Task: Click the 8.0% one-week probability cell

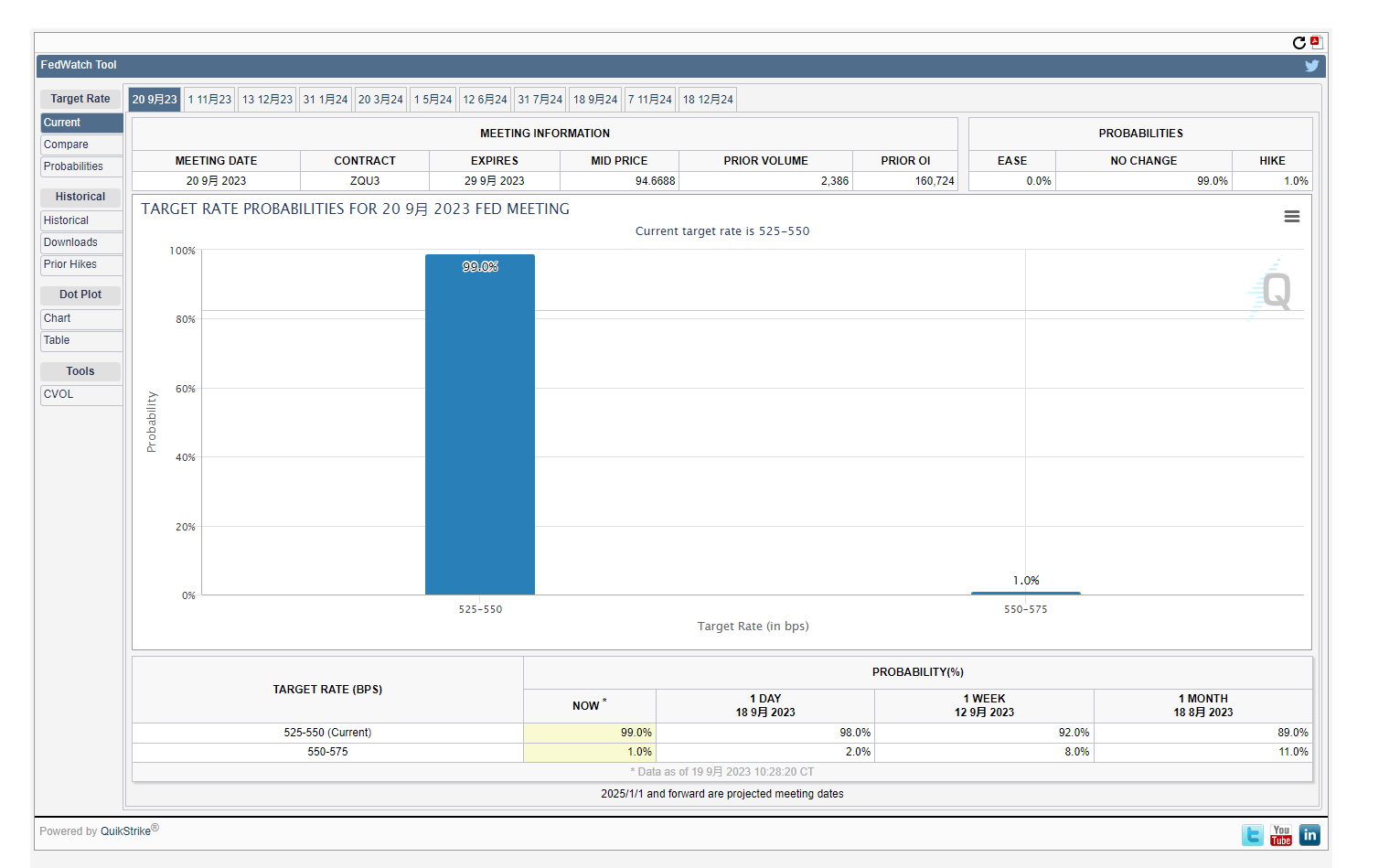Action: coord(984,752)
